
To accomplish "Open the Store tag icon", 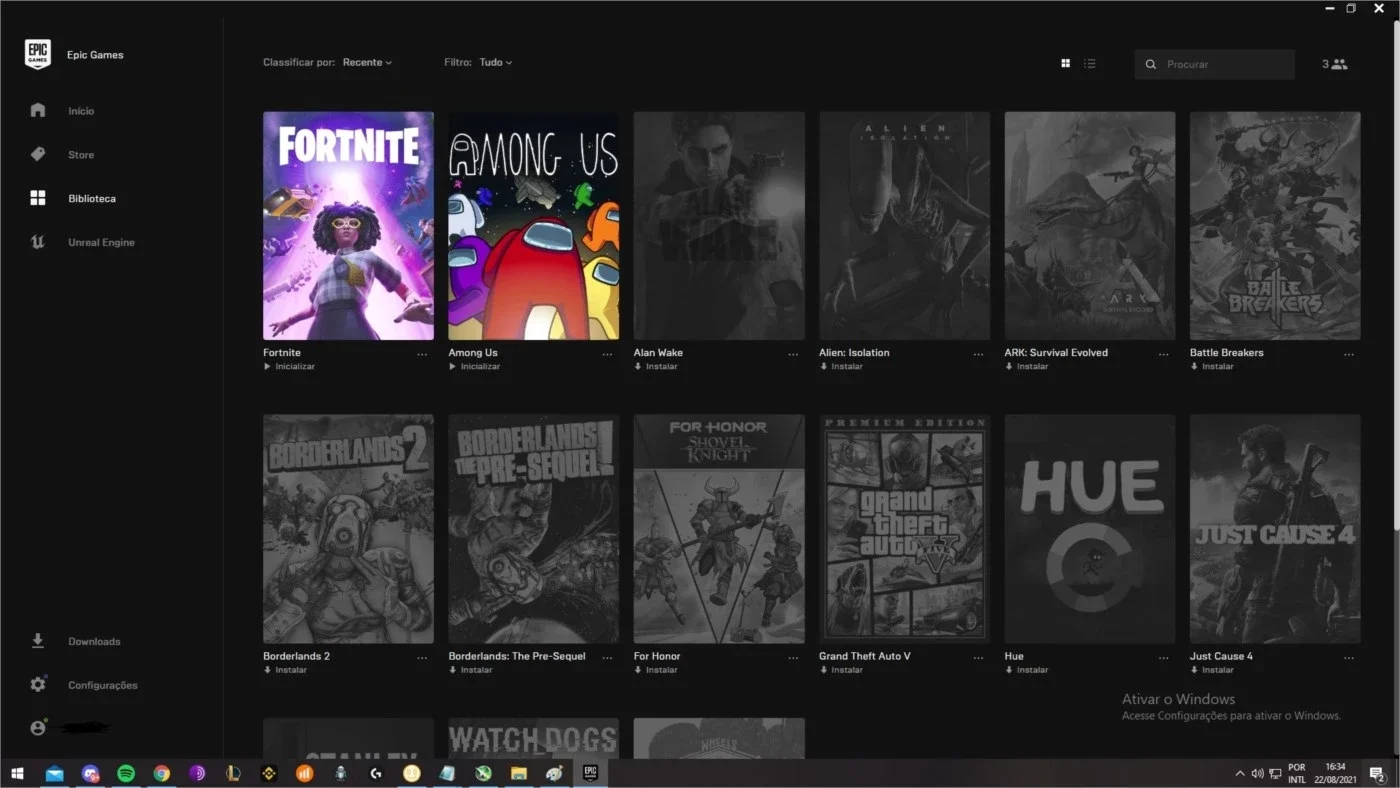I will click(38, 154).
